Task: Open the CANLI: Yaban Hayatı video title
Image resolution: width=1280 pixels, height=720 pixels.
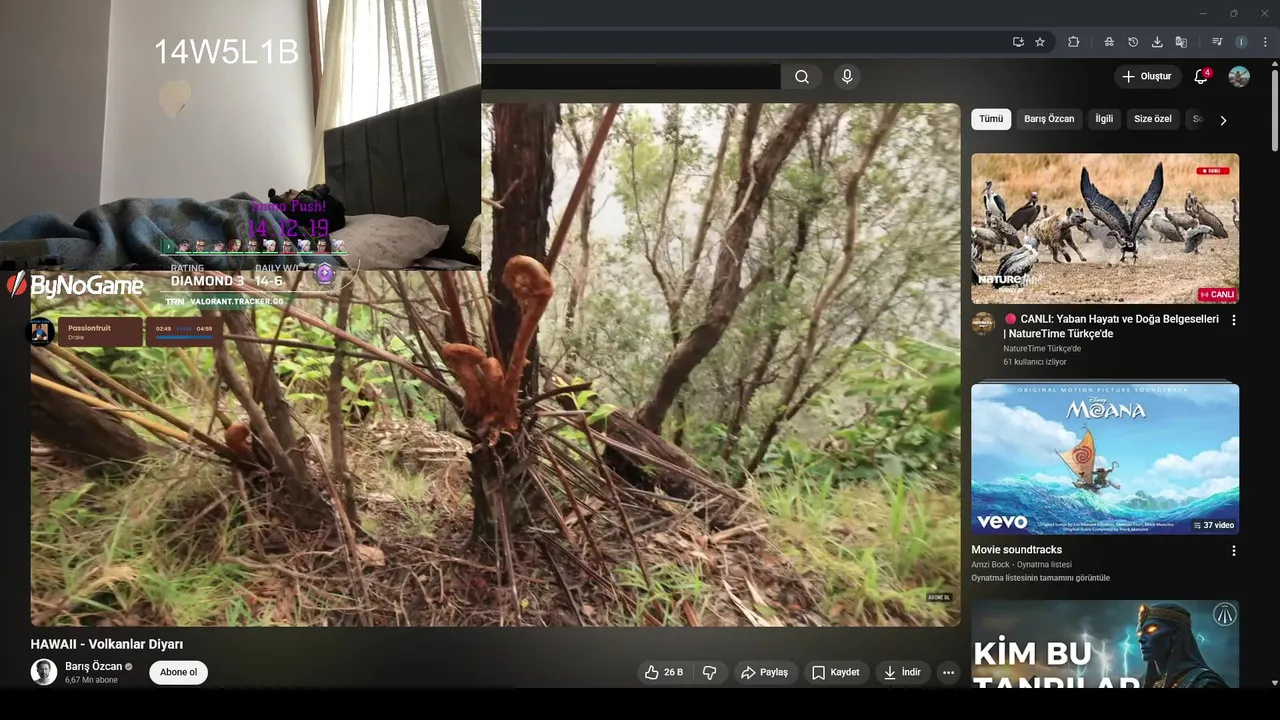Action: pos(1111,326)
